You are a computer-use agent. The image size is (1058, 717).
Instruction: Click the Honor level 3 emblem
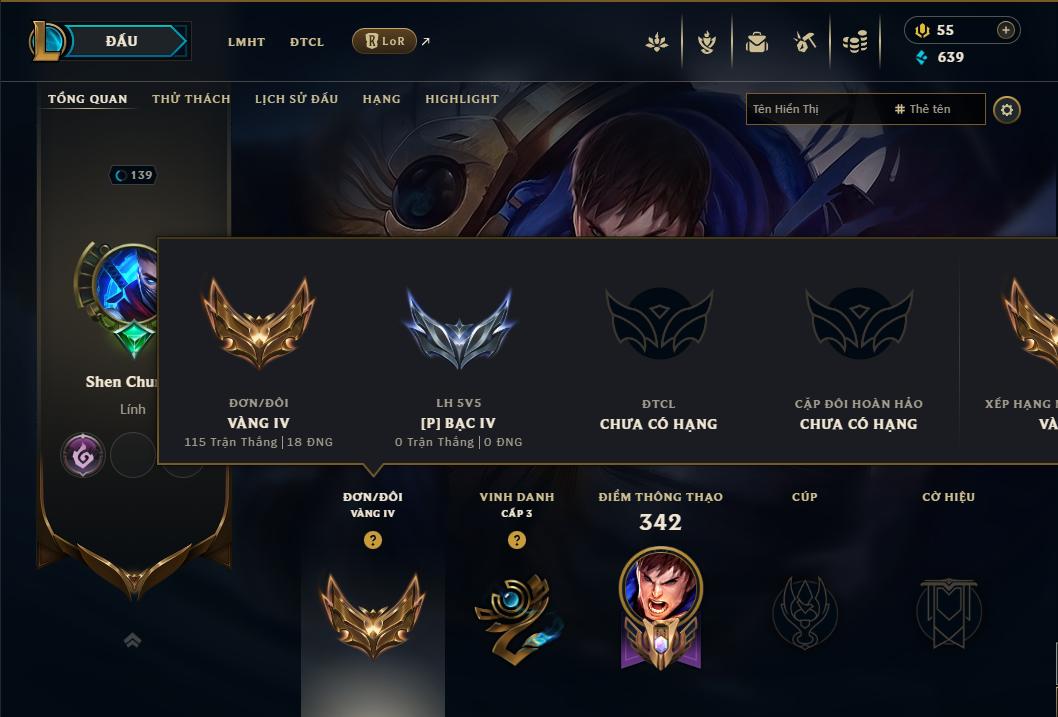pos(518,619)
